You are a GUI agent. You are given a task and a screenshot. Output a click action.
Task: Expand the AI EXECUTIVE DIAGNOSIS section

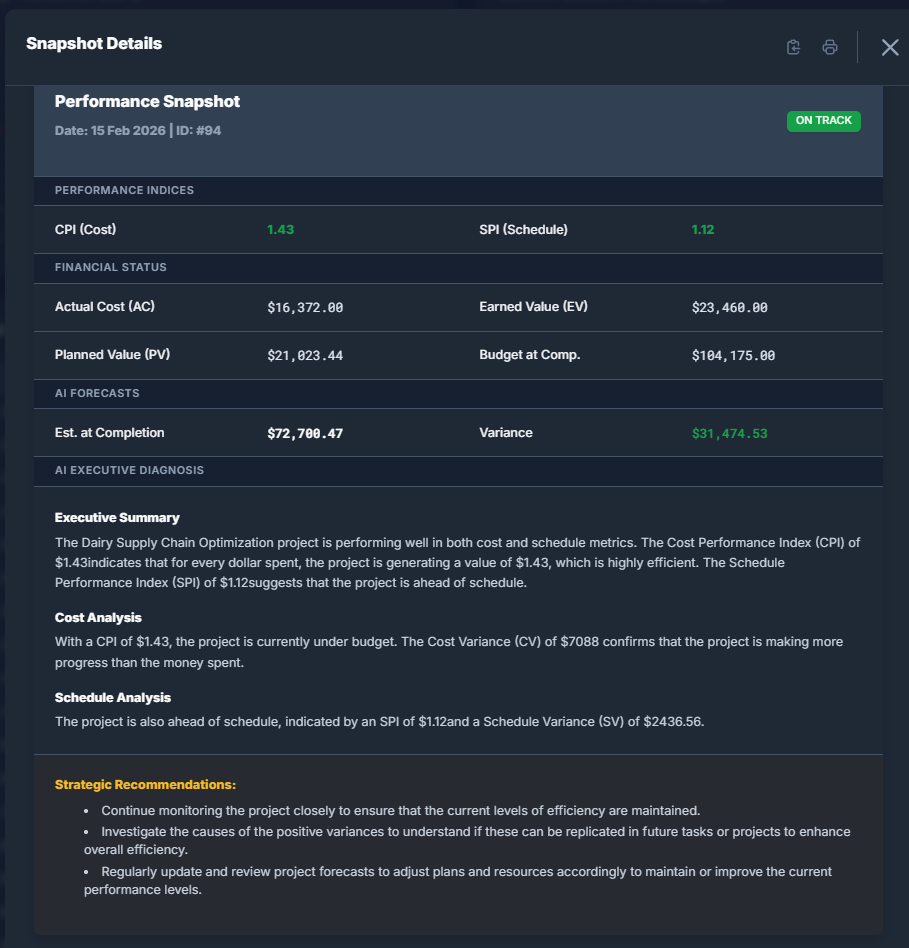[129, 470]
